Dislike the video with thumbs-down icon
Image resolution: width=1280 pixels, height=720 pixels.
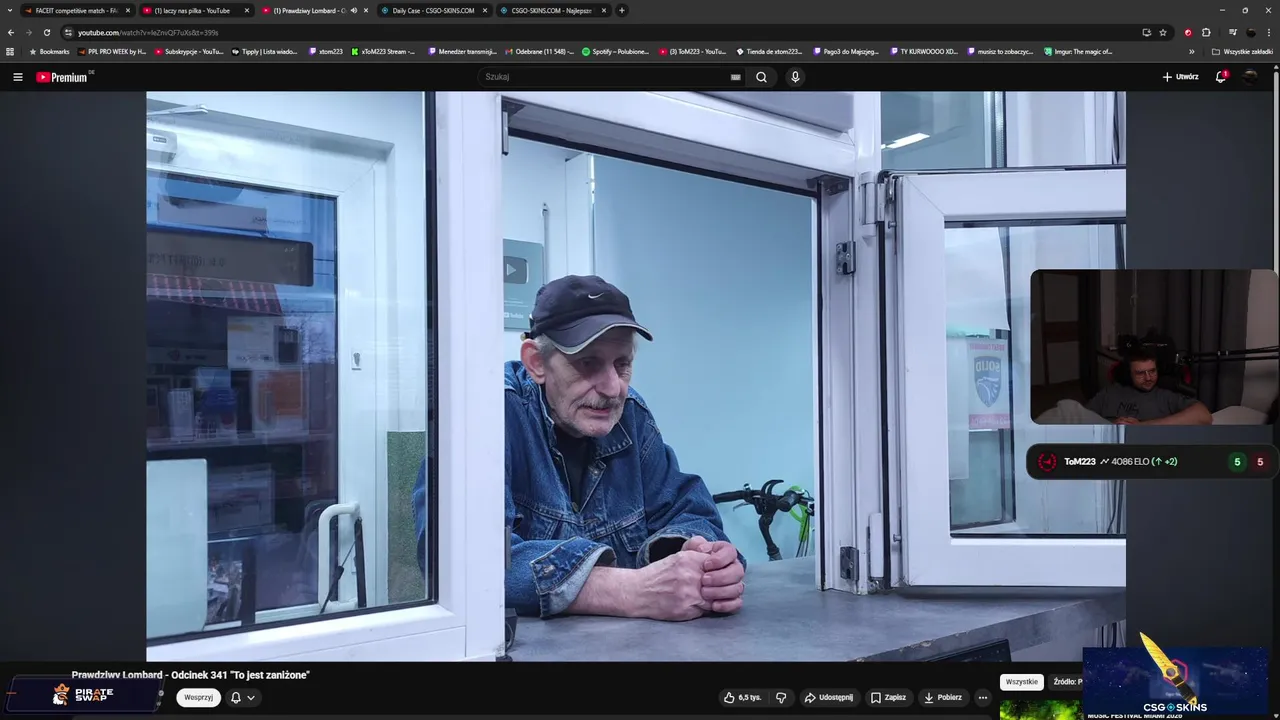[781, 697]
